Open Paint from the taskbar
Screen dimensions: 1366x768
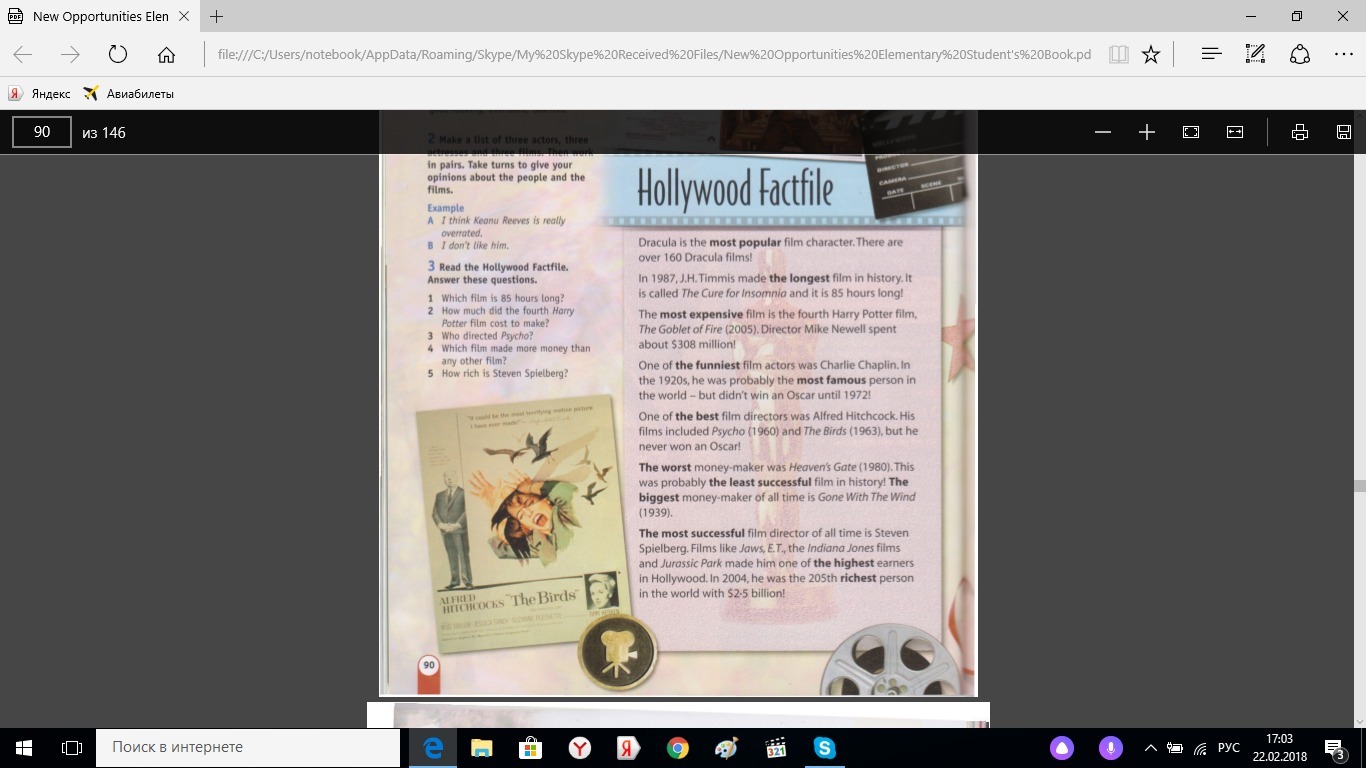(x=727, y=748)
